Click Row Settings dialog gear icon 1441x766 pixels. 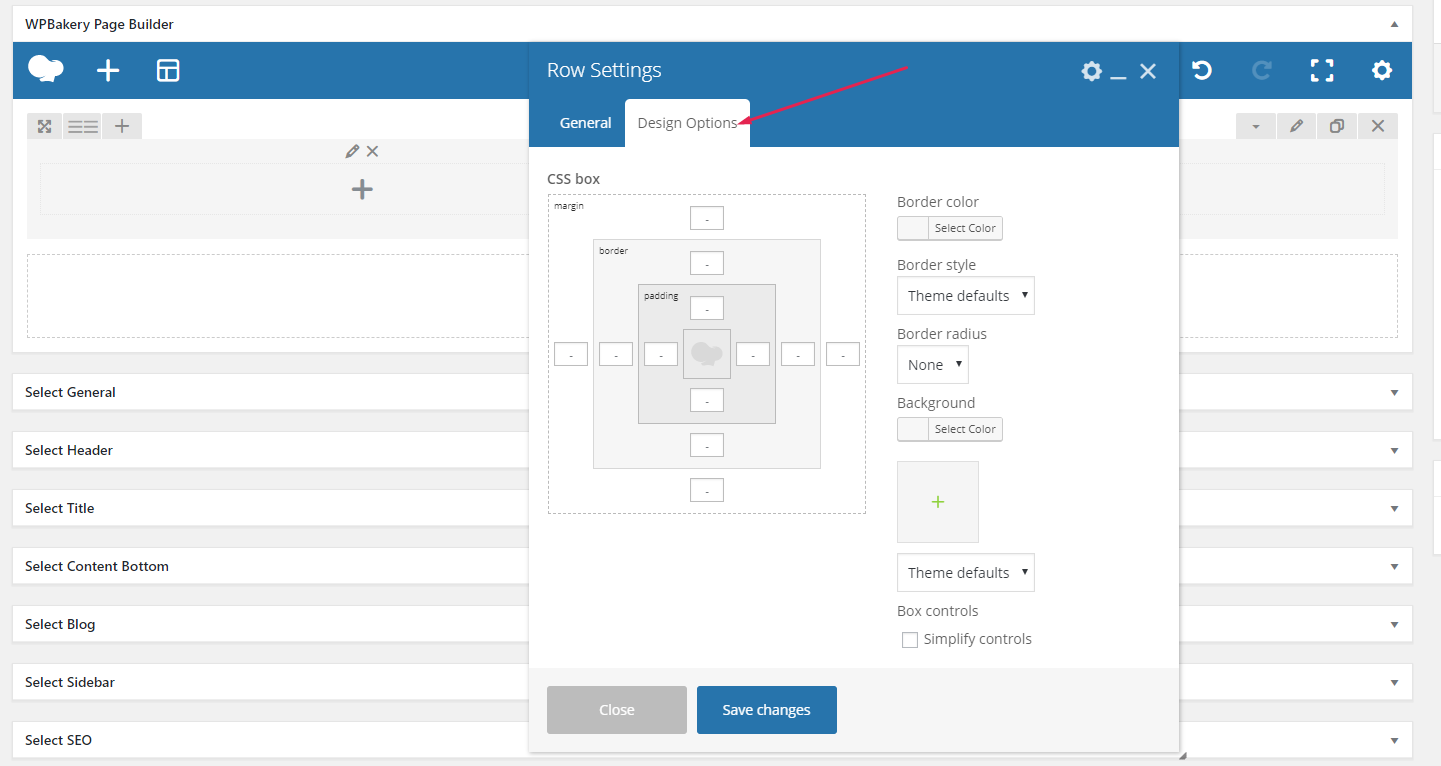[x=1091, y=71]
